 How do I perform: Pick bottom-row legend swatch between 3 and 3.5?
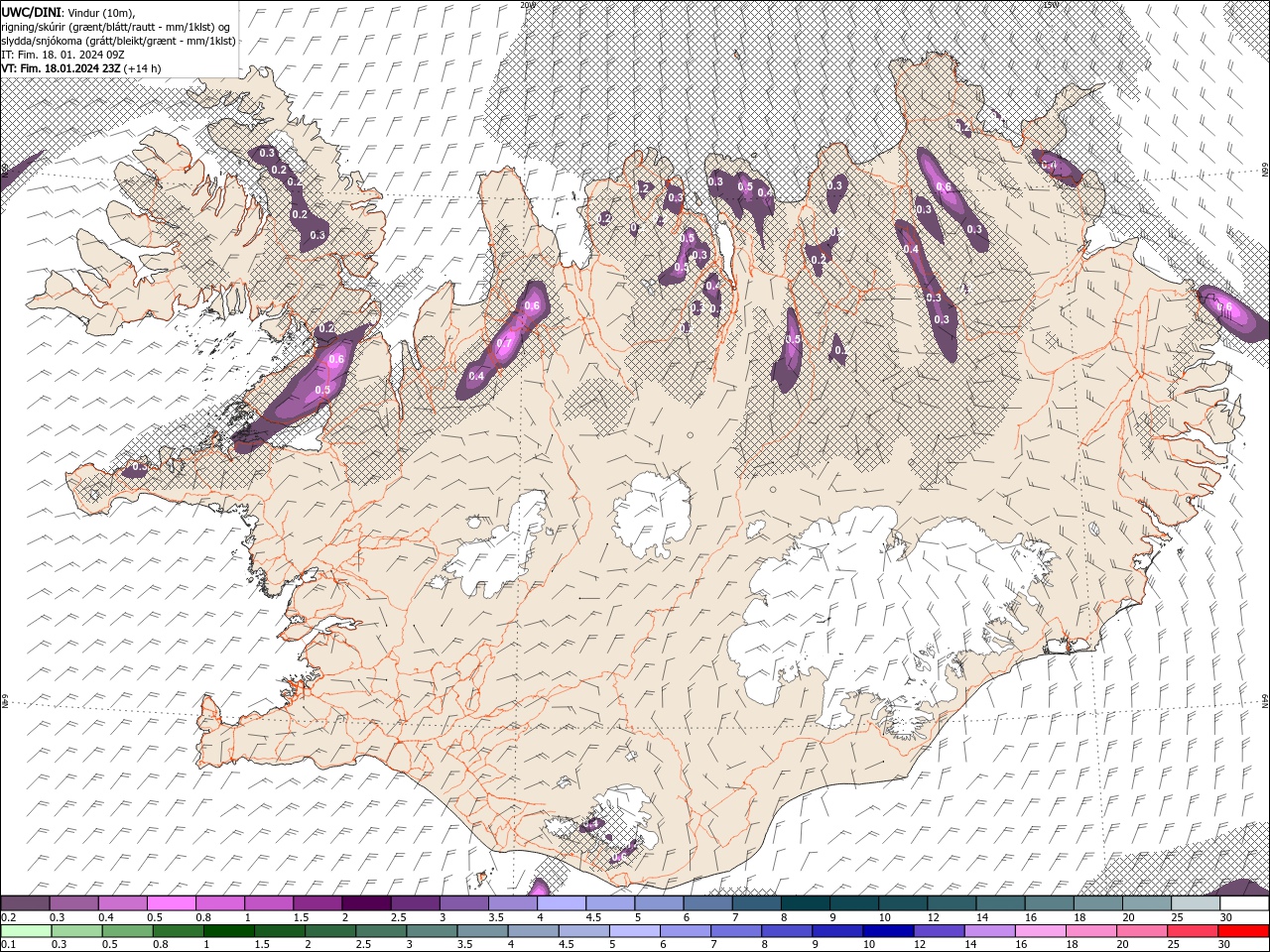click(x=432, y=930)
